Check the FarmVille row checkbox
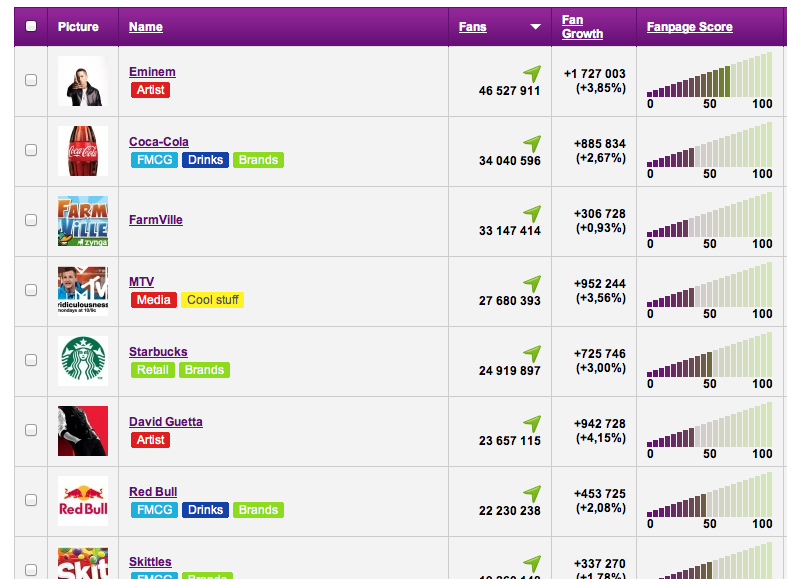This screenshot has height=579, width=787. click(31, 220)
